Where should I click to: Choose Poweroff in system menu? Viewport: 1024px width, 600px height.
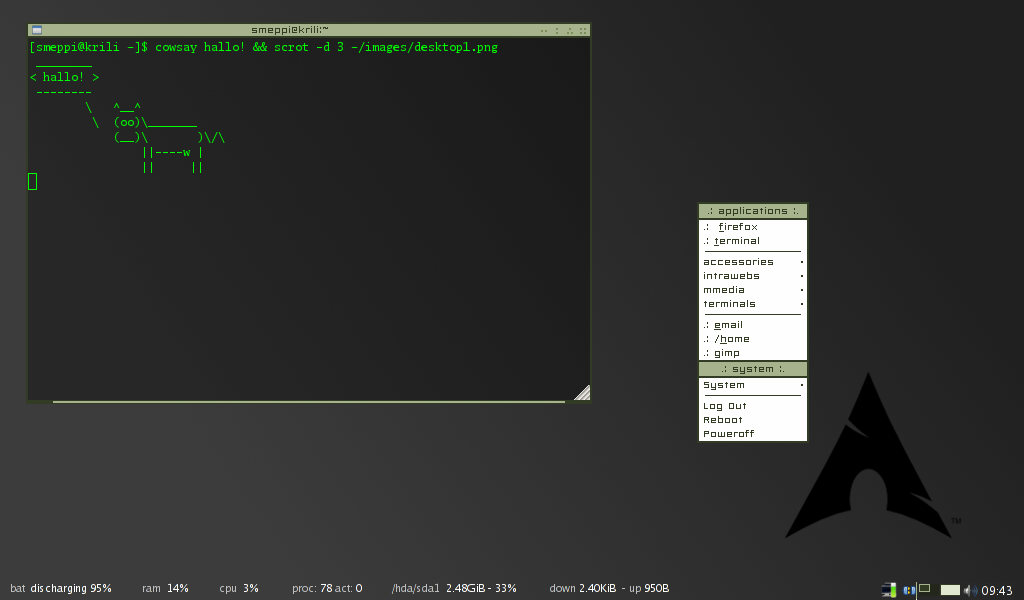[x=752, y=434]
